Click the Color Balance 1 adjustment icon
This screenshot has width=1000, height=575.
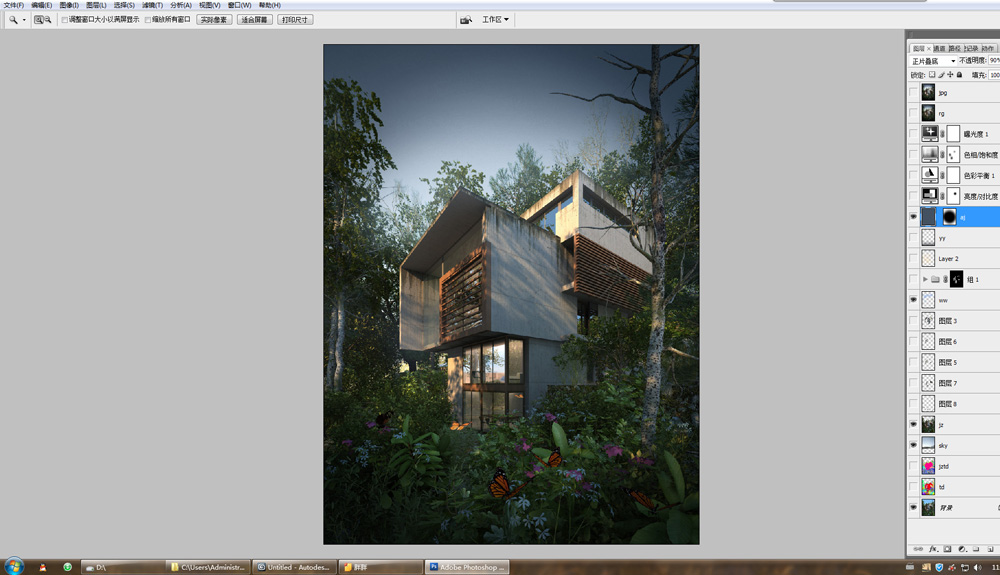[930, 175]
